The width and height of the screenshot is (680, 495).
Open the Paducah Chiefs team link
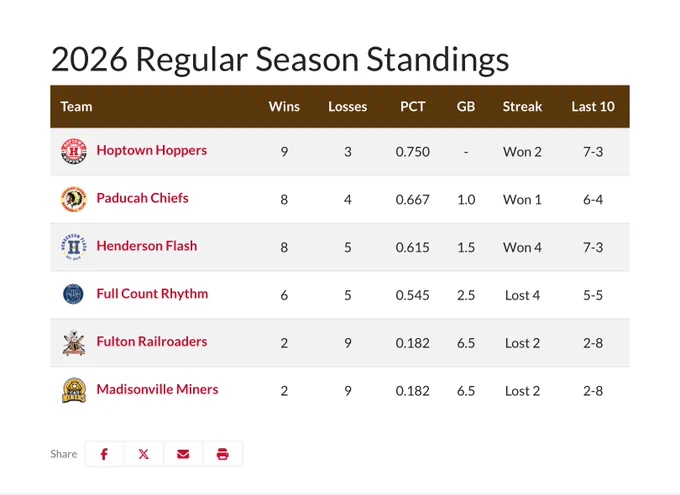(142, 198)
